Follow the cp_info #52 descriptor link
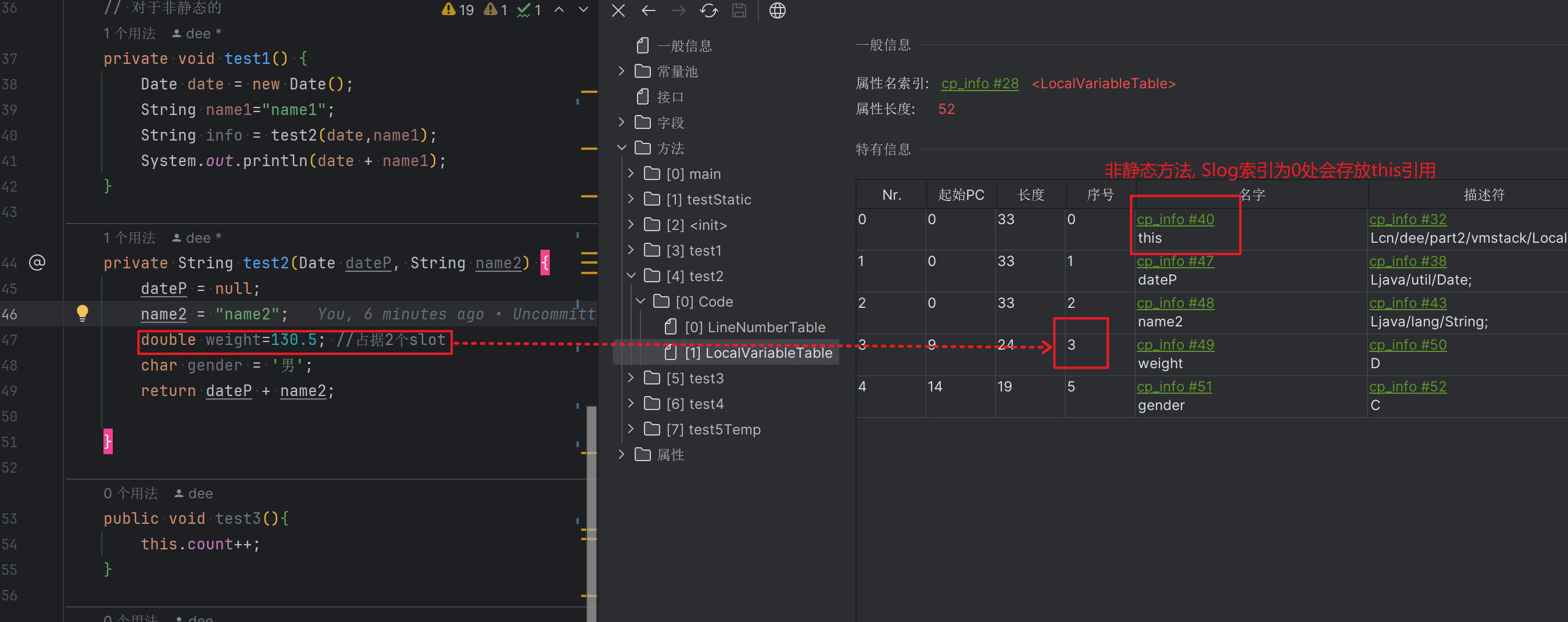This screenshot has width=1568, height=622. point(1407,387)
